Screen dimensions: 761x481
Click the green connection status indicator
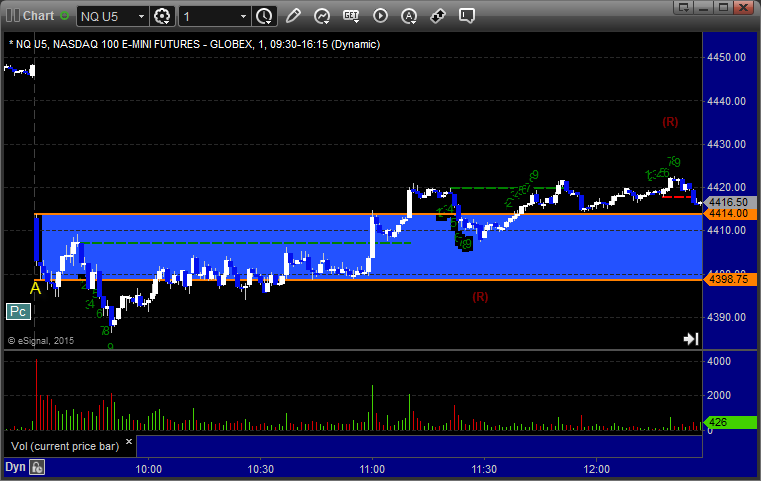click(65, 16)
